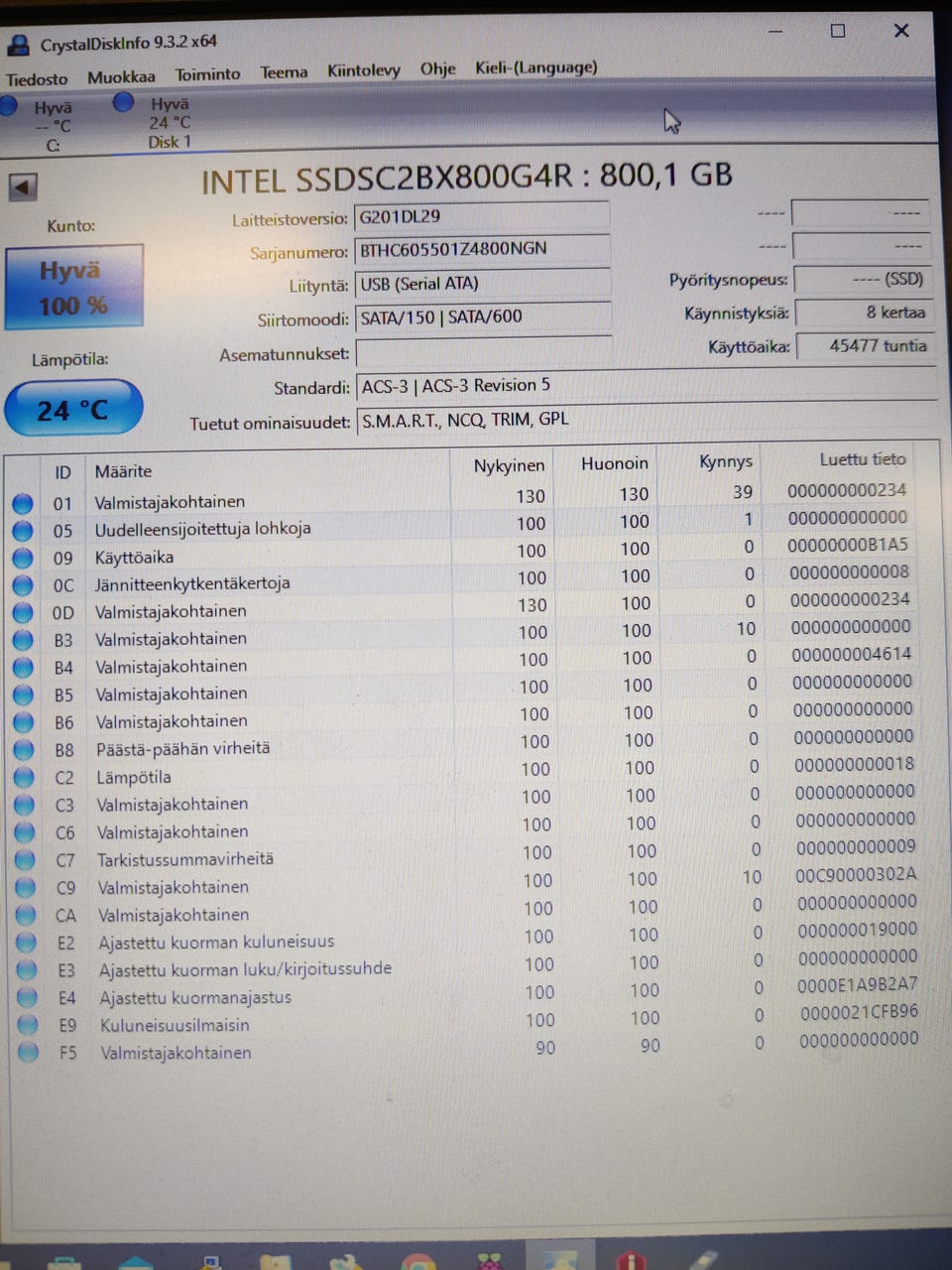Image resolution: width=952 pixels, height=1270 pixels.
Task: Select drive C: status circle icon
Action: (8, 105)
